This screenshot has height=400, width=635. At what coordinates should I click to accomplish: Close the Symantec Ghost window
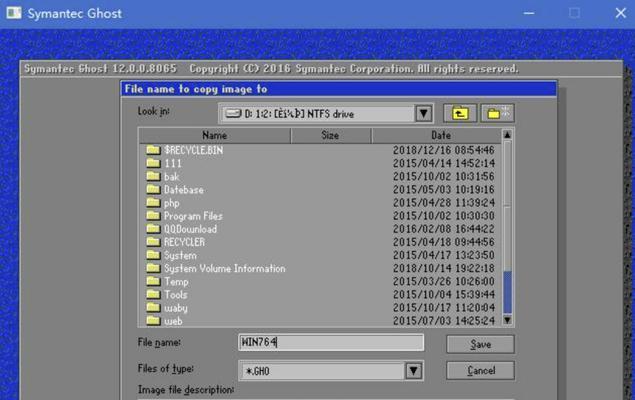620,13
